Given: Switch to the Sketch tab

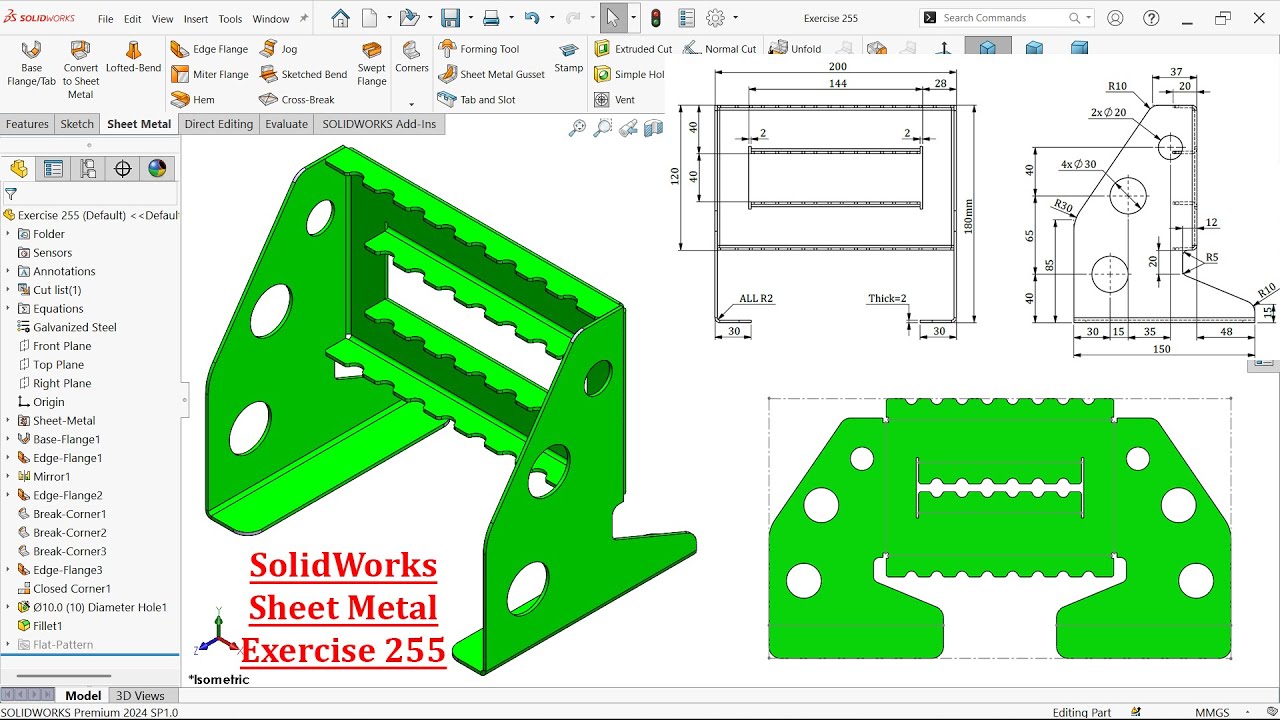Looking at the screenshot, I should (x=77, y=124).
